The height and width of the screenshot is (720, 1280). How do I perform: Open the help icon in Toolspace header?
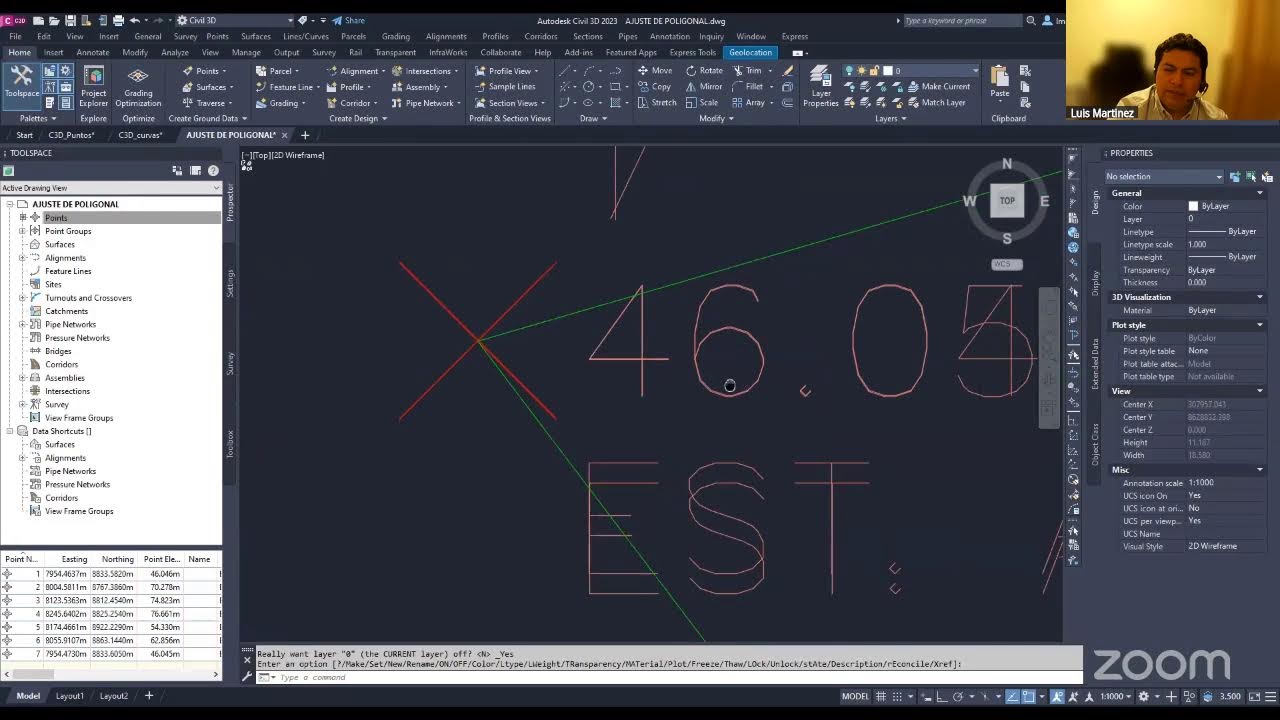[x=213, y=171]
